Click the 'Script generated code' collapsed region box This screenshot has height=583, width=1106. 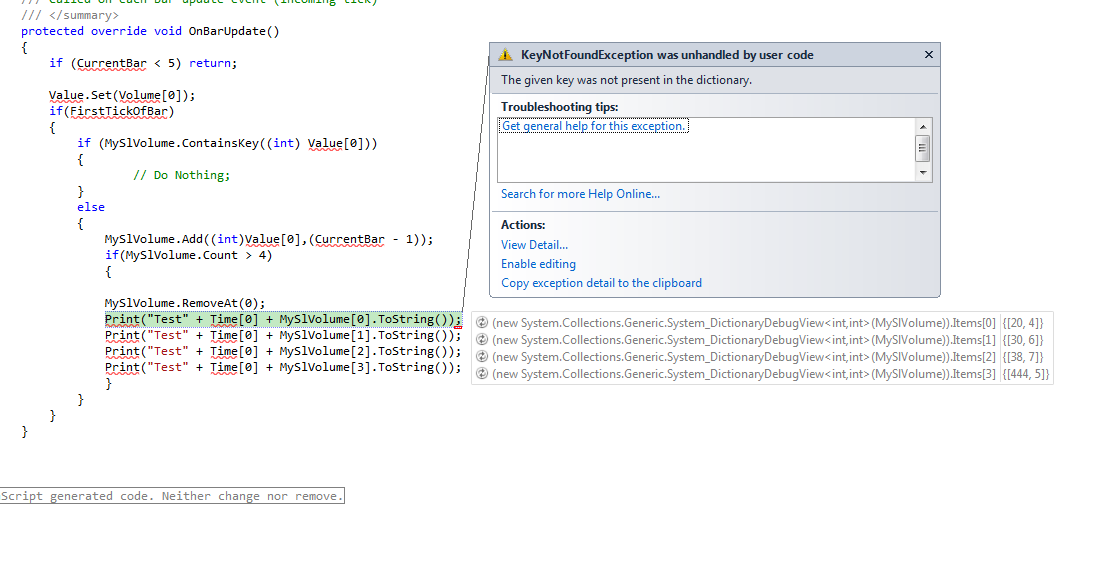[x=172, y=496]
